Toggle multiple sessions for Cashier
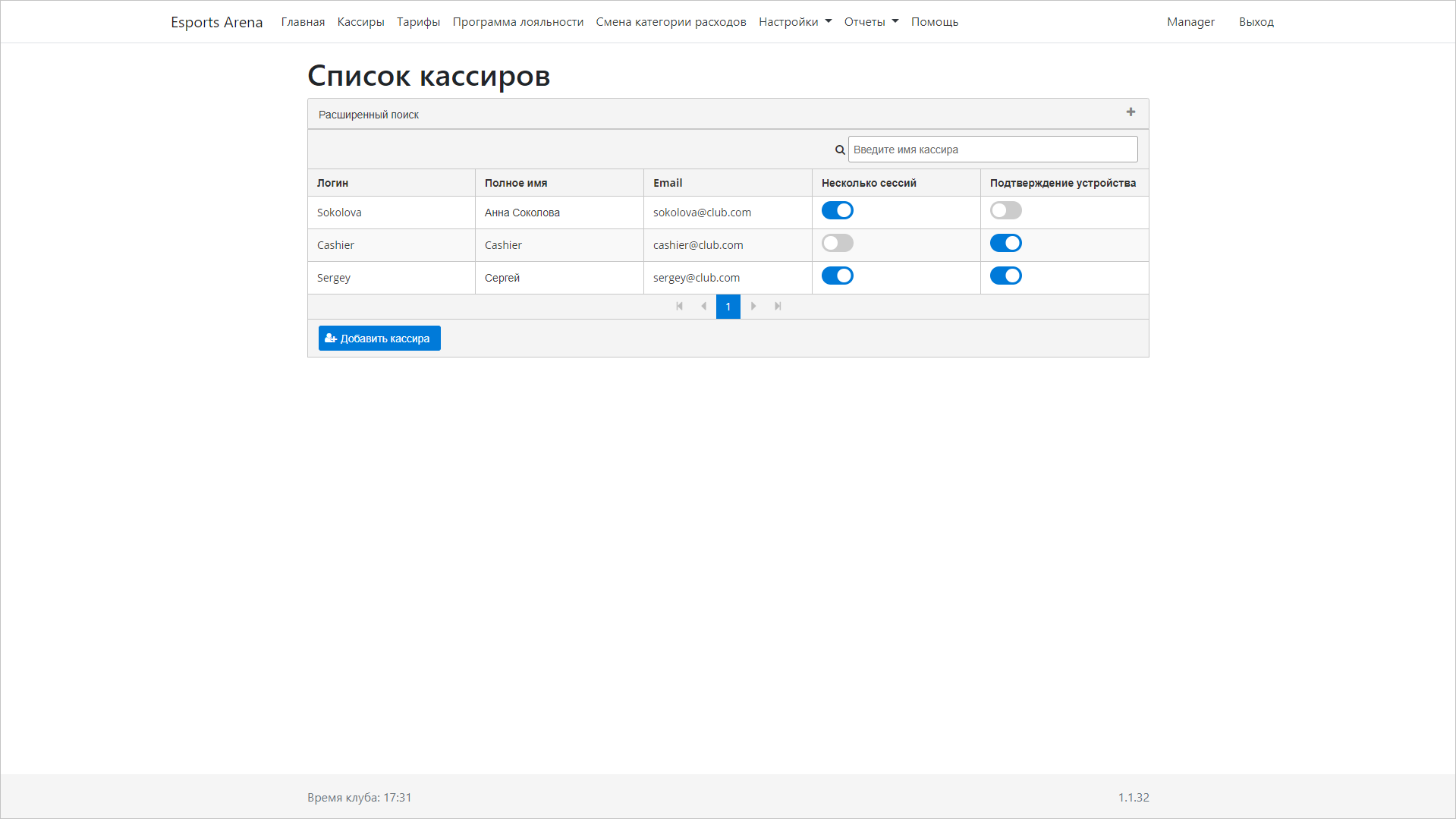This screenshot has height=819, width=1456. tap(838, 243)
